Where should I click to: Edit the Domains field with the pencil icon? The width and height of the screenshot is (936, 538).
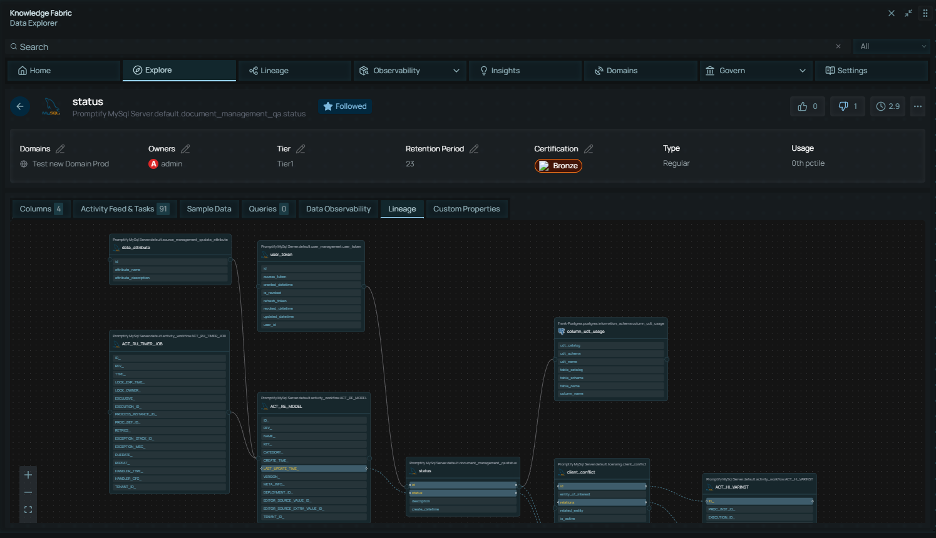click(58, 149)
